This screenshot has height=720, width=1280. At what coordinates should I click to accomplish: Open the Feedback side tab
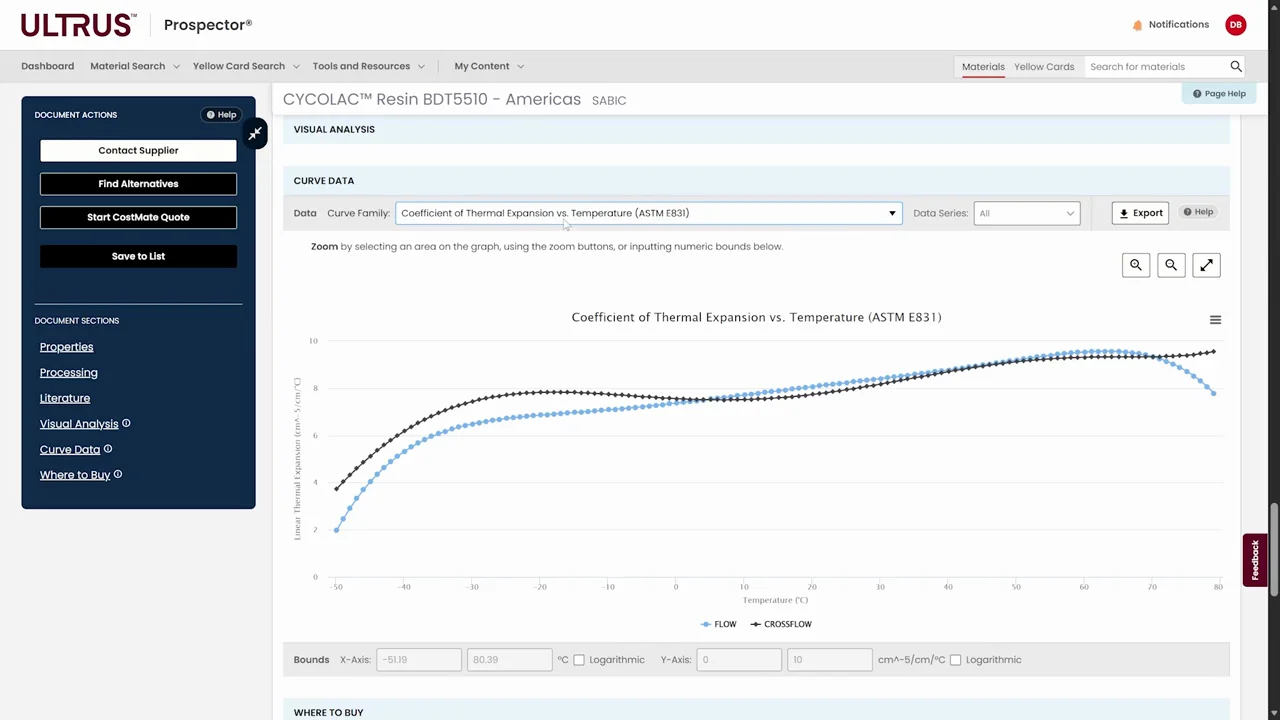click(1255, 560)
